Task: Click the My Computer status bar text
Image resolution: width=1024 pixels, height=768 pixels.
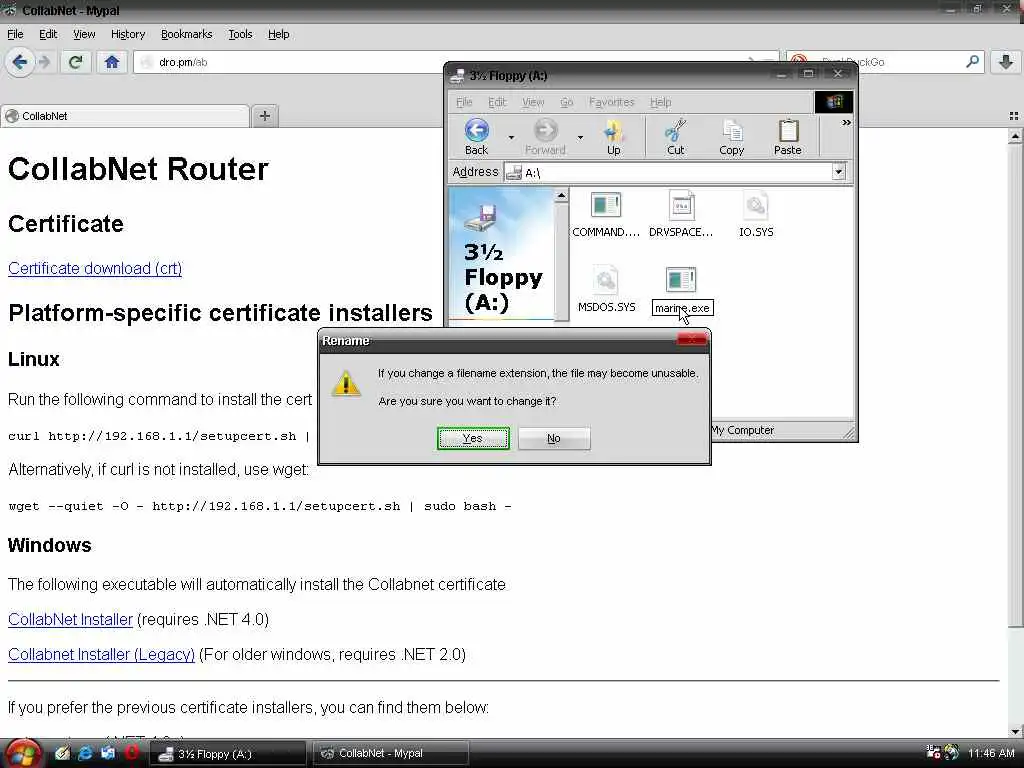Action: (x=743, y=430)
